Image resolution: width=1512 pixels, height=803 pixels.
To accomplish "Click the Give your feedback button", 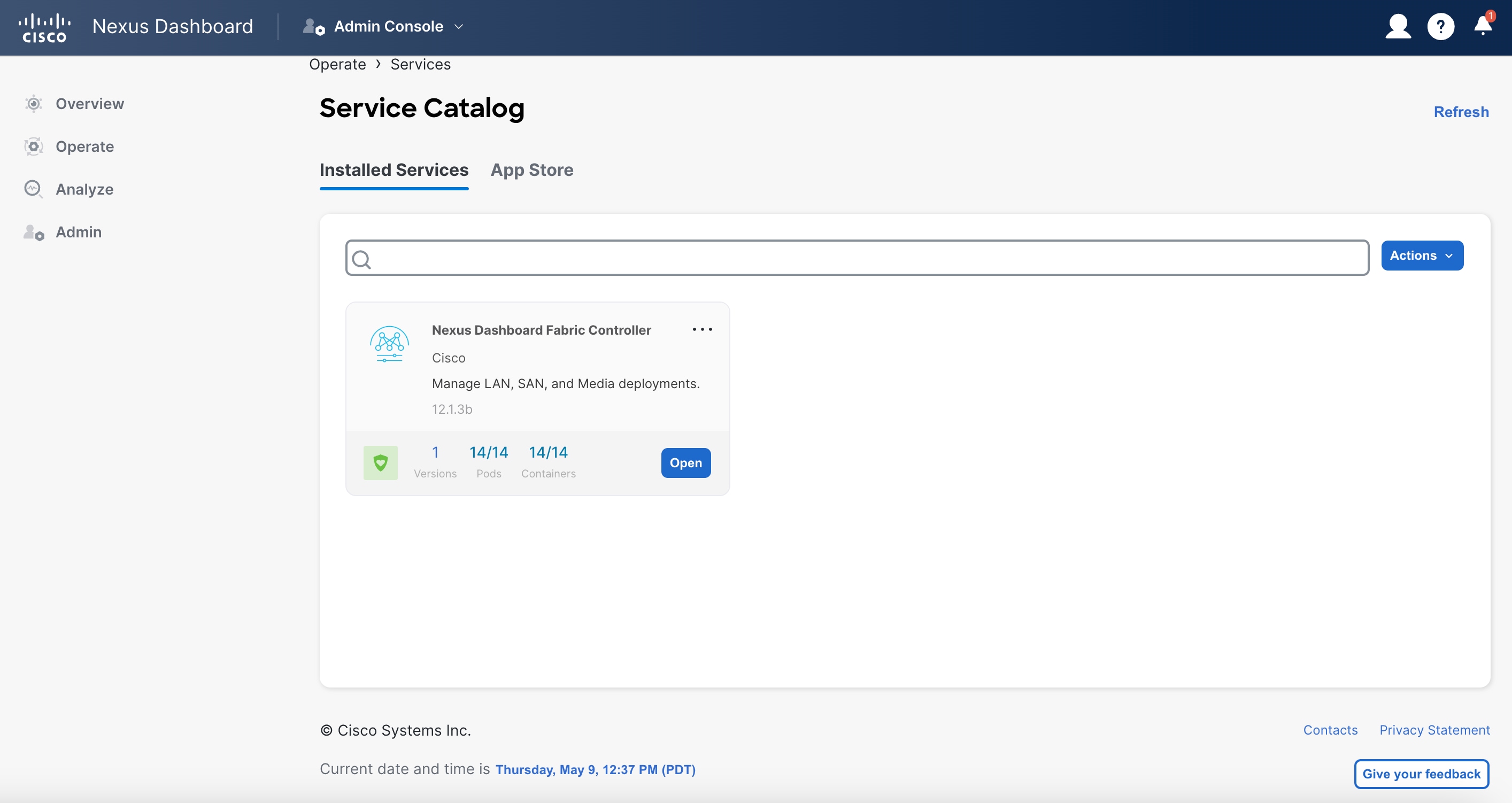I will (1421, 774).
